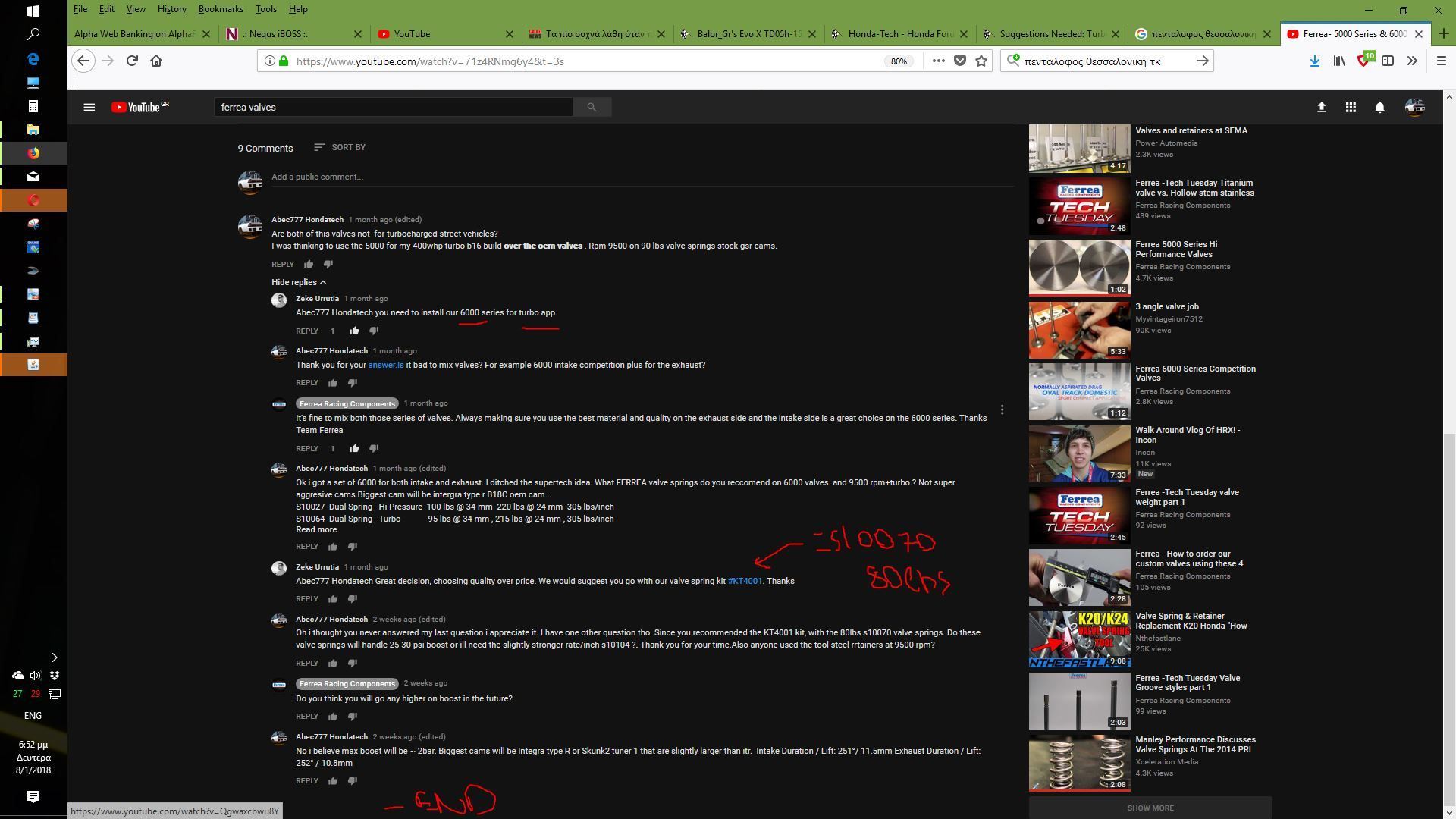Like Zeke Urrutia's 6000 series reply

coord(354,331)
